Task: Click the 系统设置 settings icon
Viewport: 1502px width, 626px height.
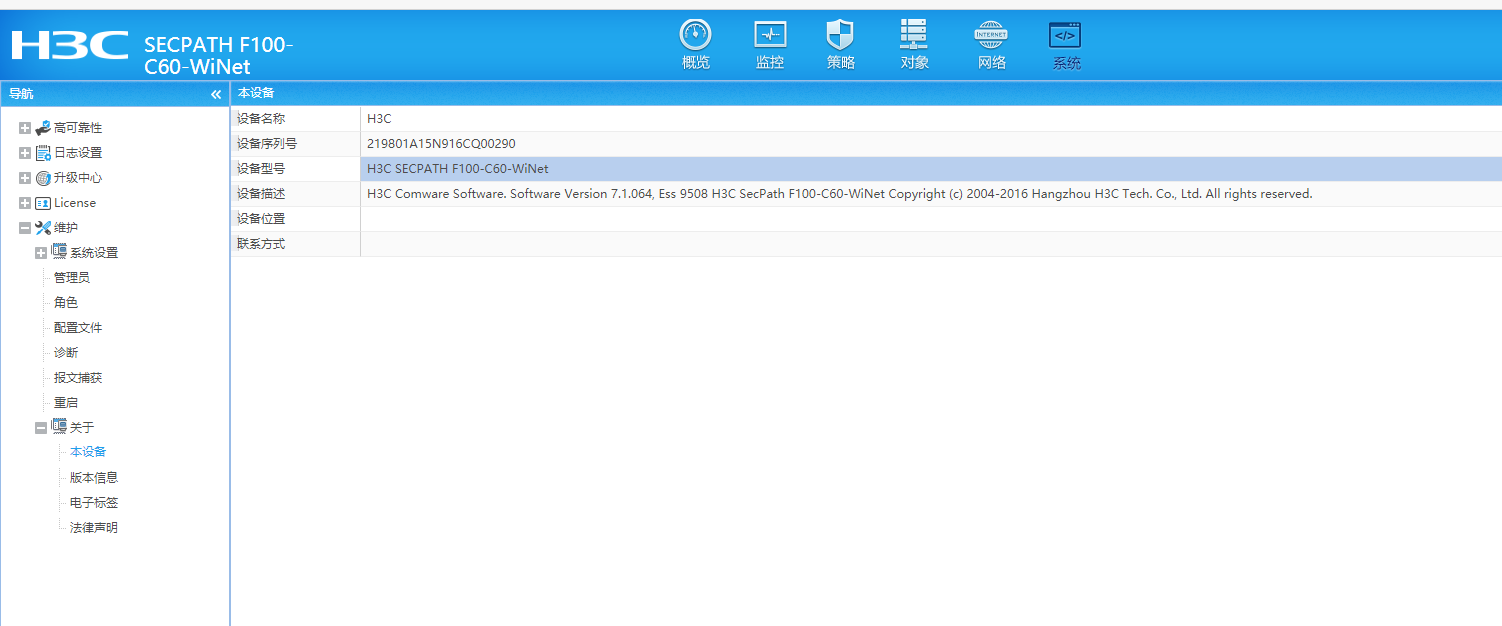Action: click(59, 252)
